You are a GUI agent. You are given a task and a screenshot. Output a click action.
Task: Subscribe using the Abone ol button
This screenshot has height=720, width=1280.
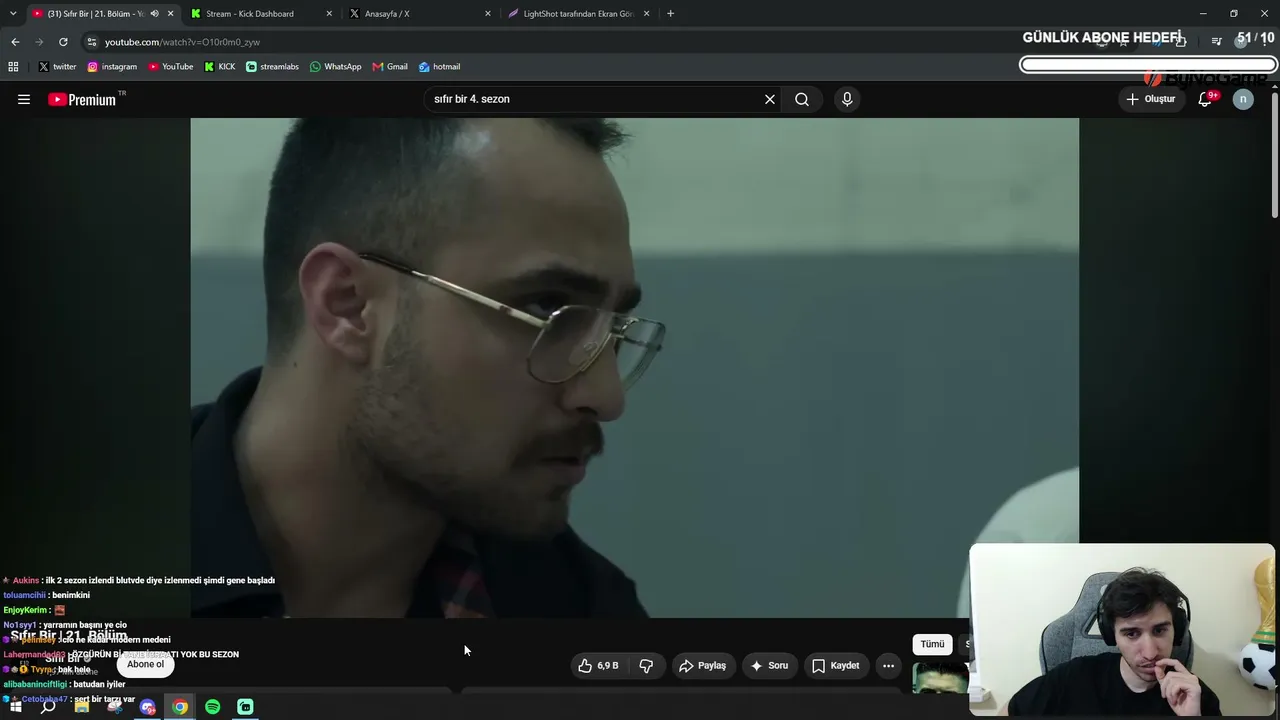[x=145, y=664]
